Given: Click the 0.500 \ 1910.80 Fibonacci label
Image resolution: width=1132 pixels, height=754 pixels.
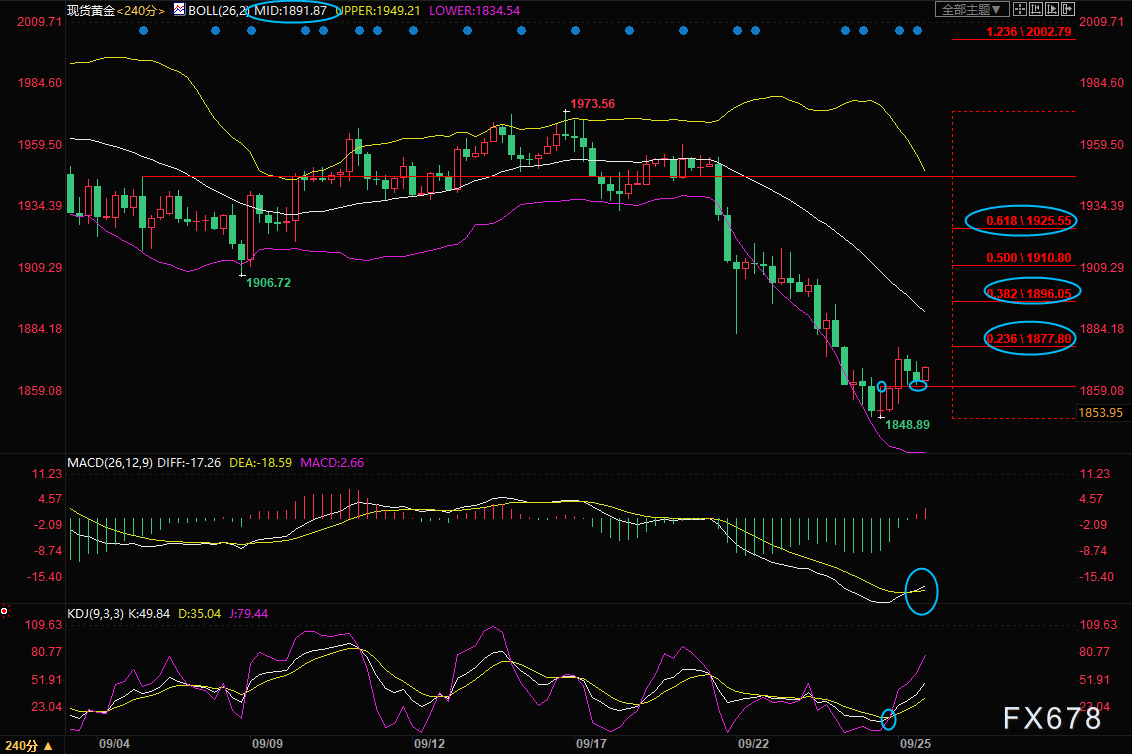Looking at the screenshot, I should click(x=1029, y=258).
